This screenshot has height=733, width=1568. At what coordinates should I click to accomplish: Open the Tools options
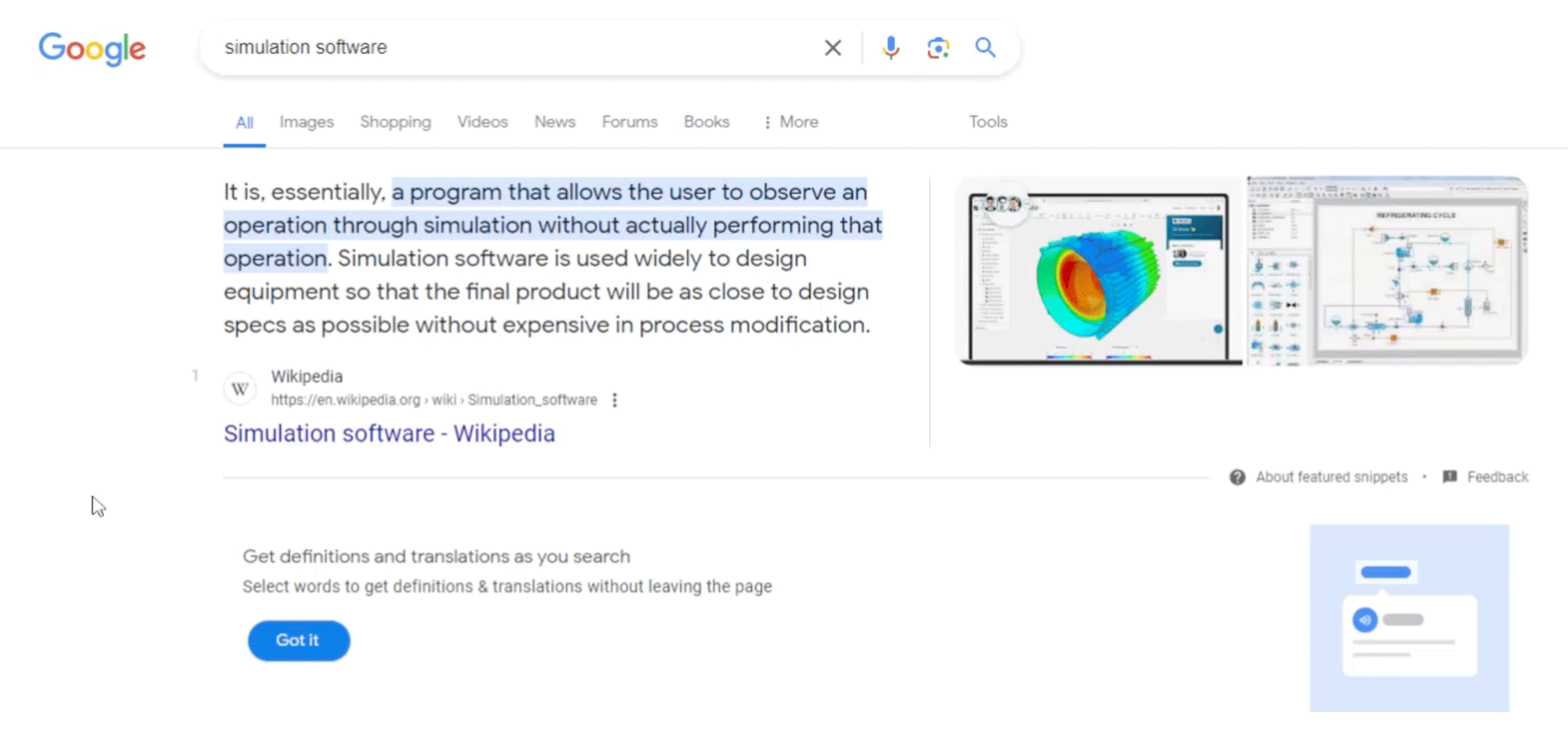(987, 122)
